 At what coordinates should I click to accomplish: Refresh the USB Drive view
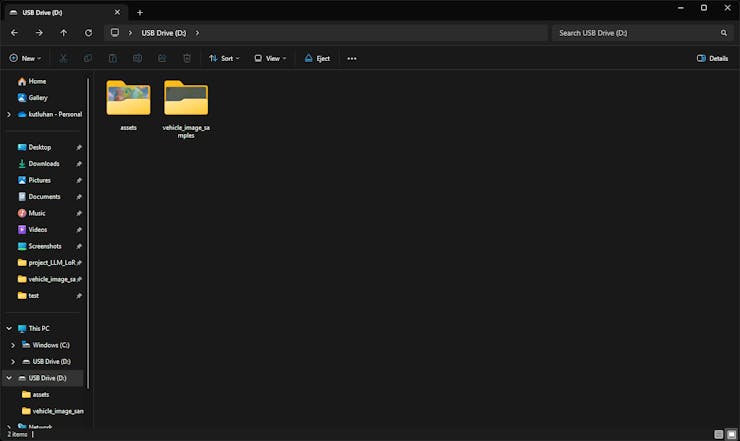pos(88,33)
